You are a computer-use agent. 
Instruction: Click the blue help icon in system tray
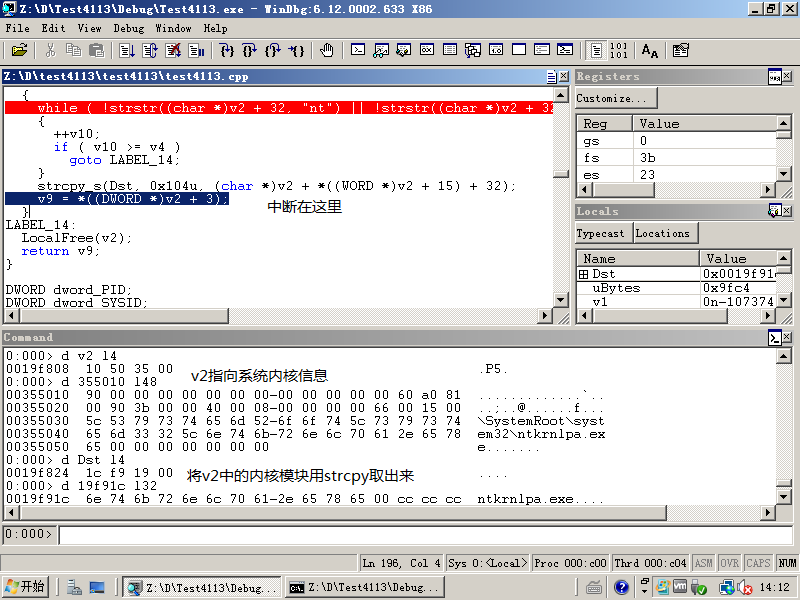pyautogui.click(x=621, y=588)
